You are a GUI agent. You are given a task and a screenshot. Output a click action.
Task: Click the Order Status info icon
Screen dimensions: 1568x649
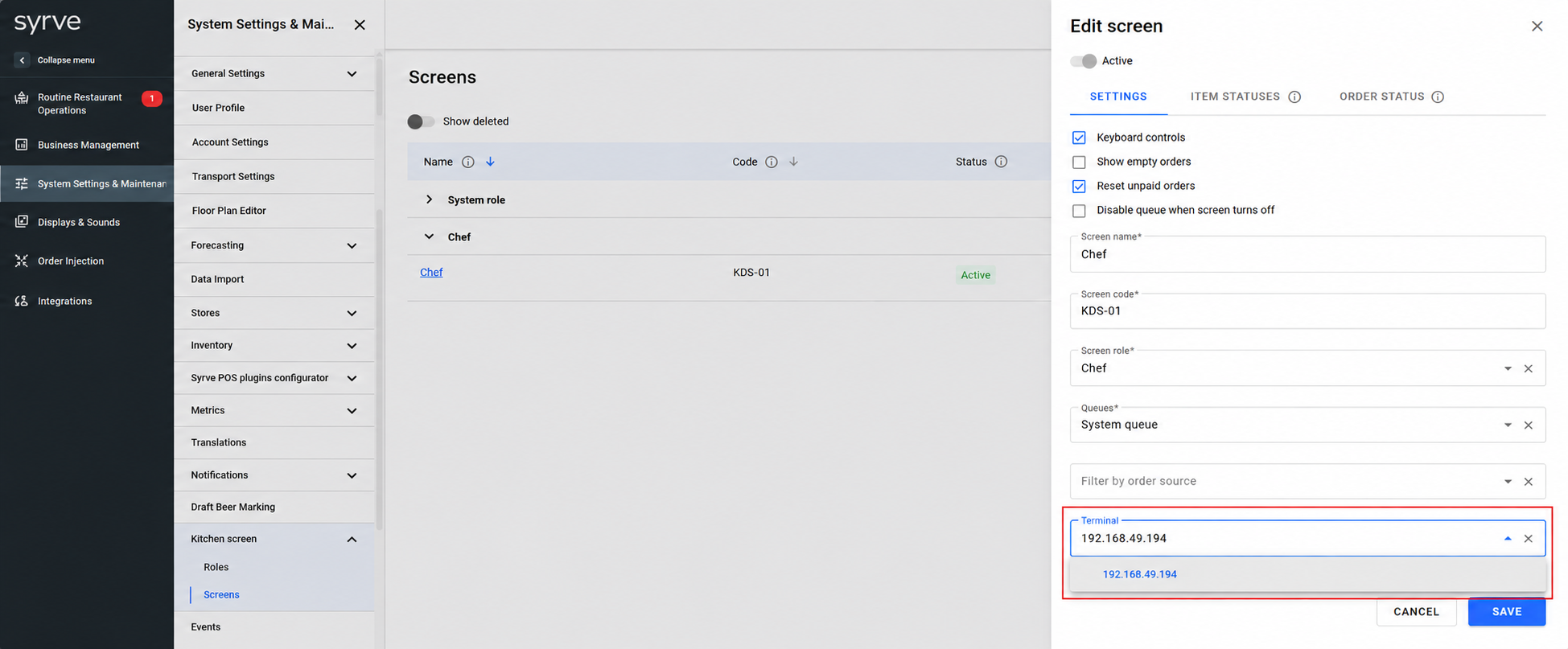coord(1438,97)
